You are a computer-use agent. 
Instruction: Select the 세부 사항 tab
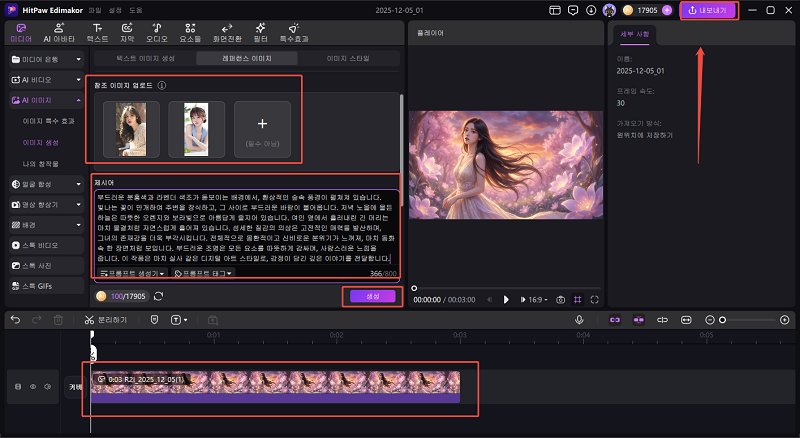[635, 34]
